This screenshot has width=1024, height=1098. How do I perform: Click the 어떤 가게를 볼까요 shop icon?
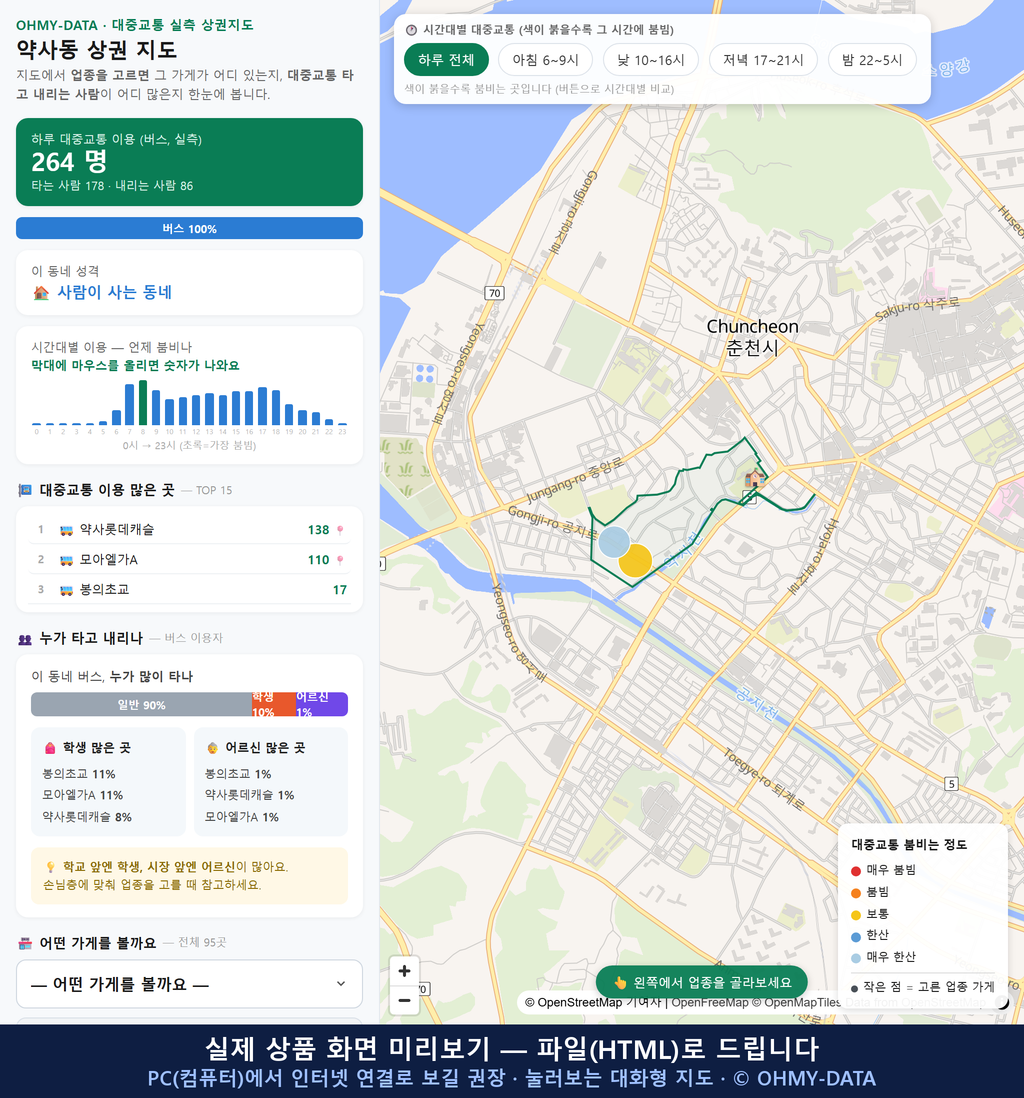click(25, 943)
